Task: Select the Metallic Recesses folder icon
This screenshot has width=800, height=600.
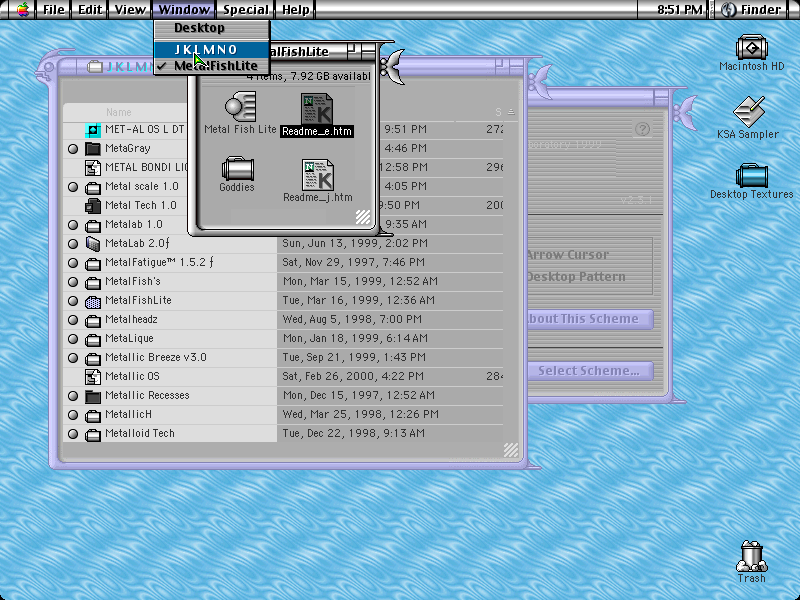Action: click(x=93, y=396)
